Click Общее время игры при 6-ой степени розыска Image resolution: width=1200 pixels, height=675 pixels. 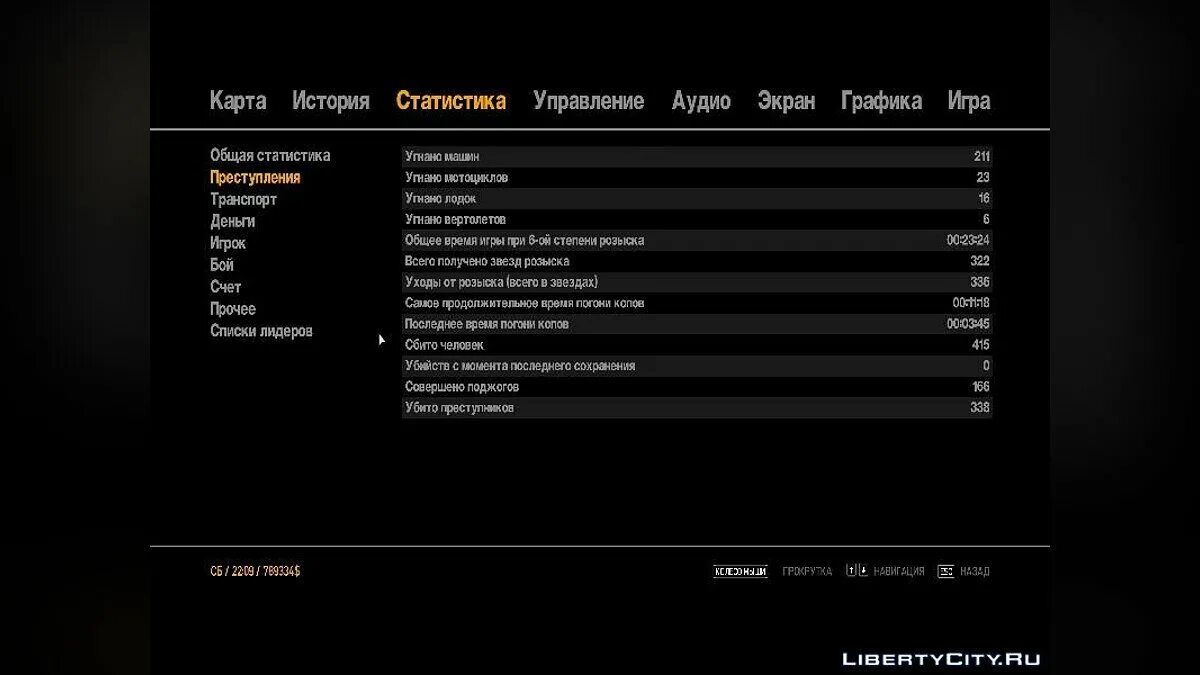point(697,240)
